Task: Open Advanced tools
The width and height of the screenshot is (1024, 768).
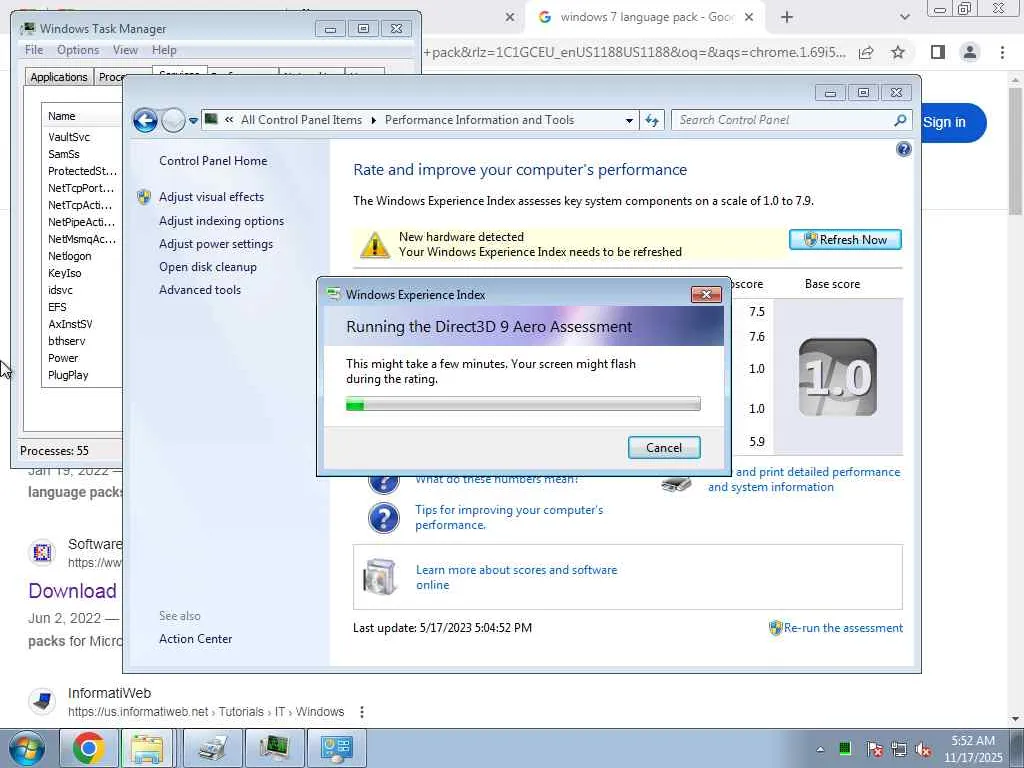Action: coord(200,289)
